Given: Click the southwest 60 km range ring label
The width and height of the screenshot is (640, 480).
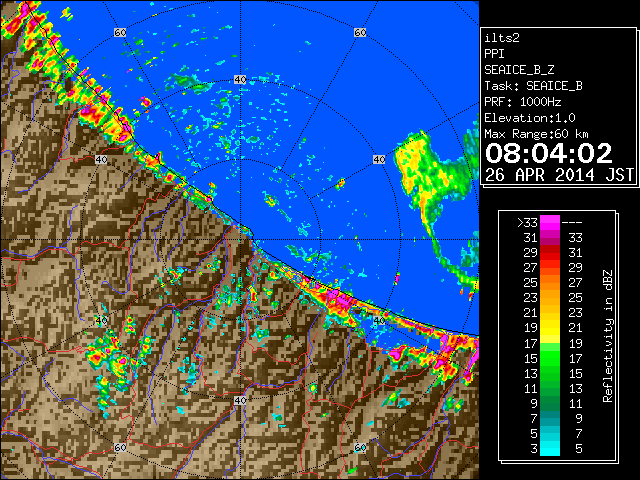Looking at the screenshot, I should pyautogui.click(x=120, y=448).
